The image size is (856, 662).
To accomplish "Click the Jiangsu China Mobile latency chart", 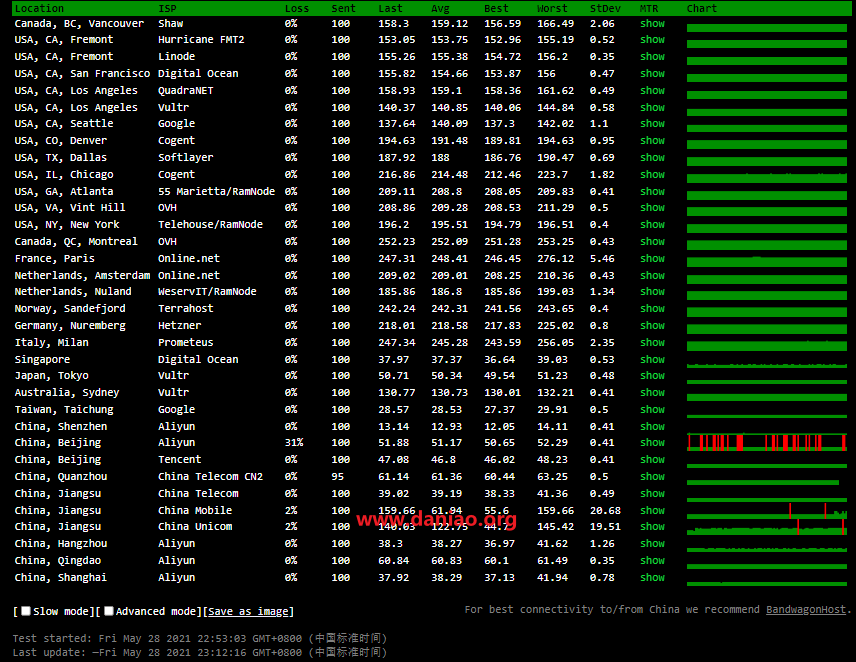I will tap(766, 511).
